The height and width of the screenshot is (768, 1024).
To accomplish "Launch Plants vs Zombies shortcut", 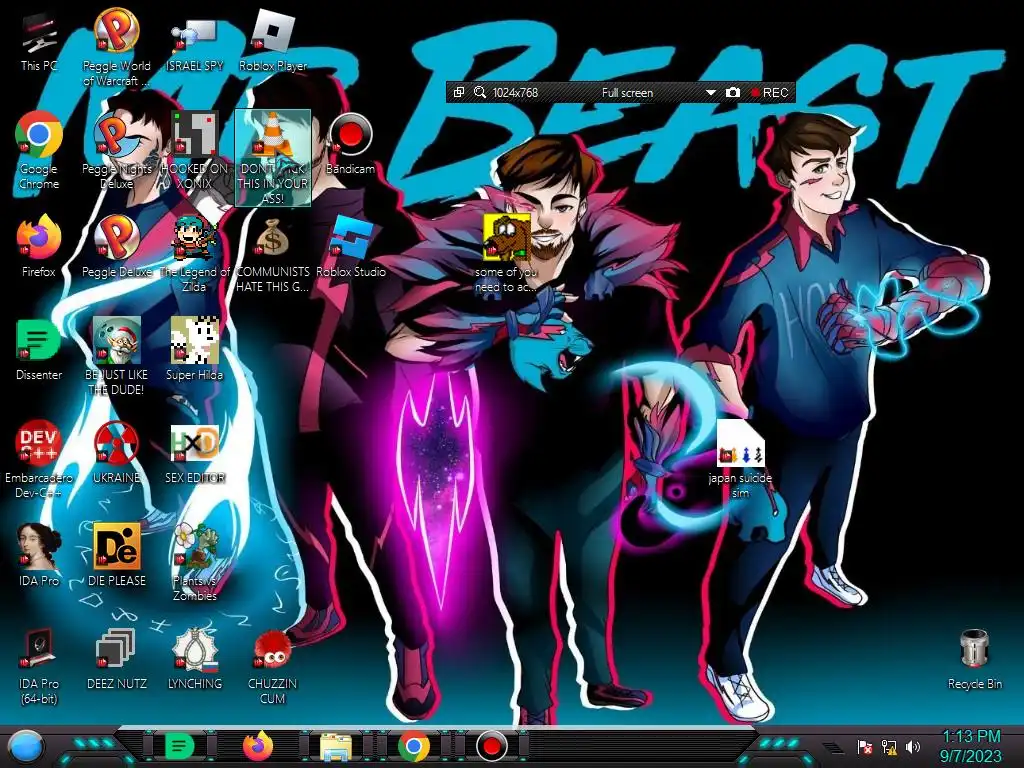I will pyautogui.click(x=195, y=562).
